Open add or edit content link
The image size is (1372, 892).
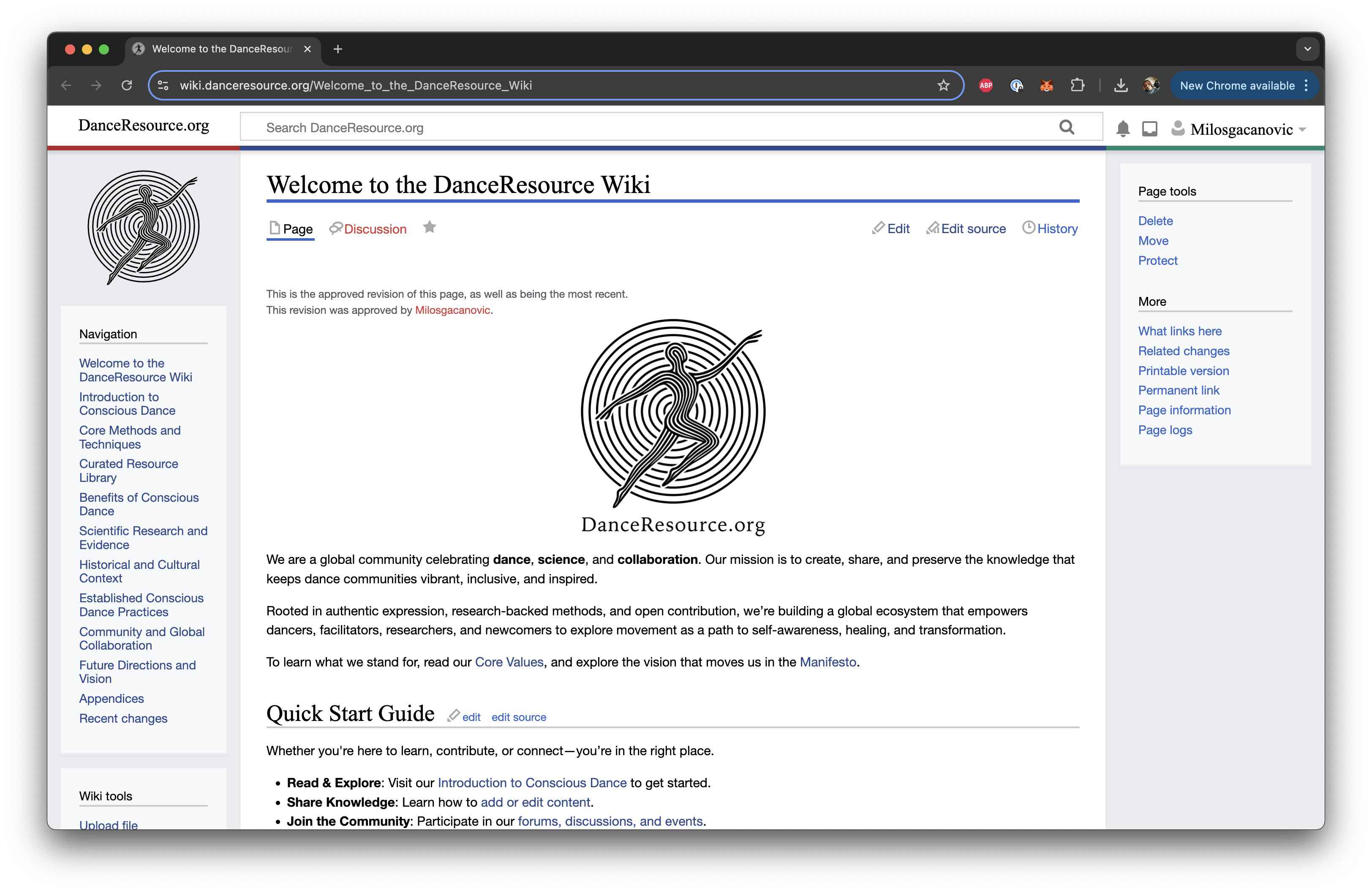coord(535,802)
